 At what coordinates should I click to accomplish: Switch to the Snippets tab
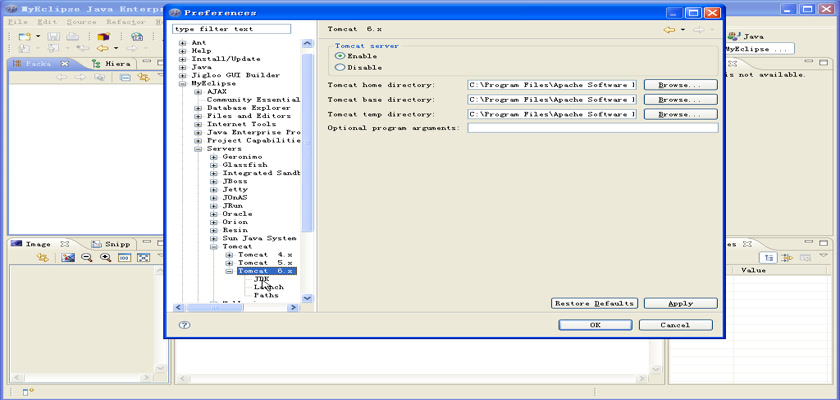[x=110, y=244]
